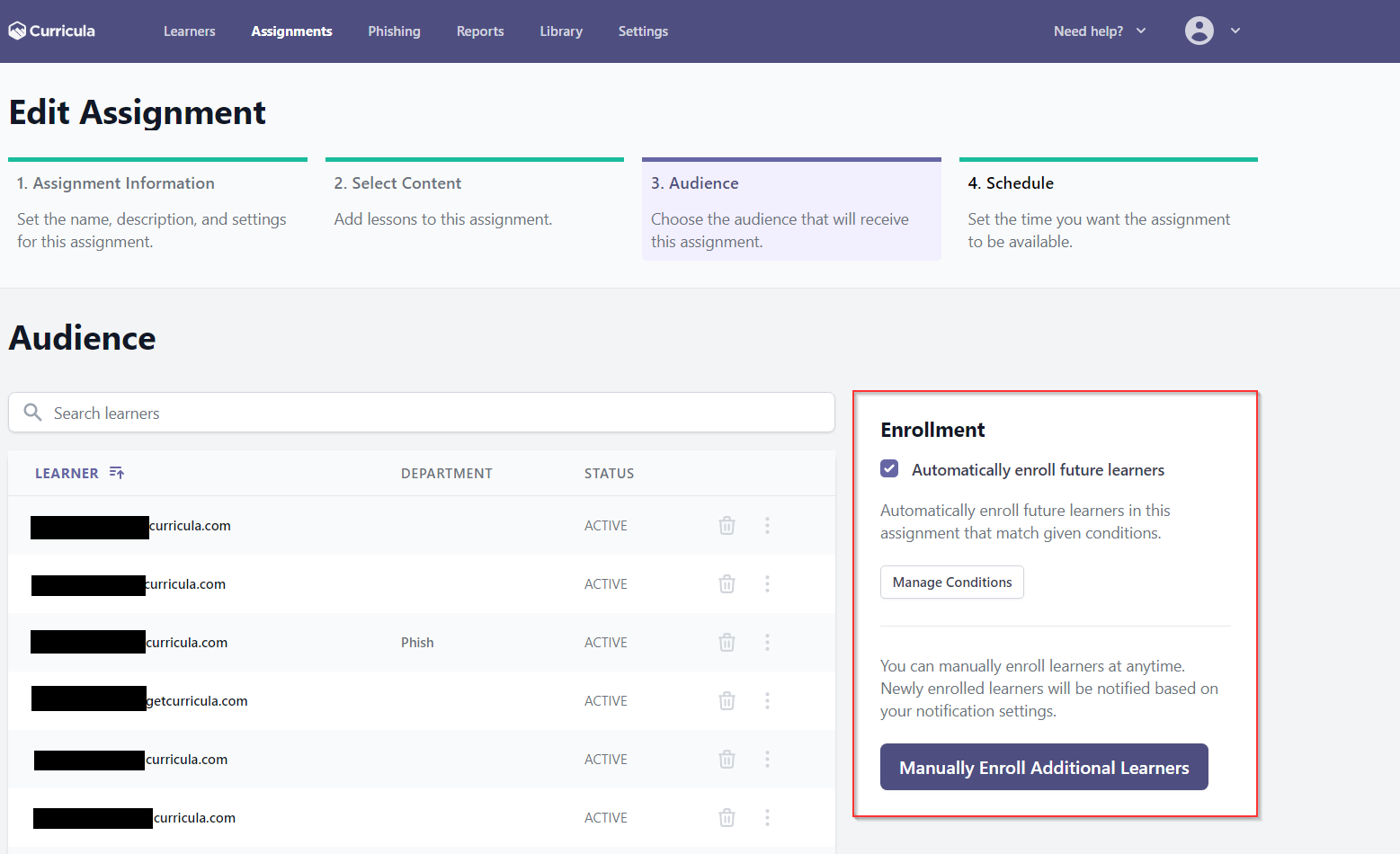Viewport: 1400px width, 854px height.
Task: Delete the getcurricula.com learner
Action: coord(727,701)
